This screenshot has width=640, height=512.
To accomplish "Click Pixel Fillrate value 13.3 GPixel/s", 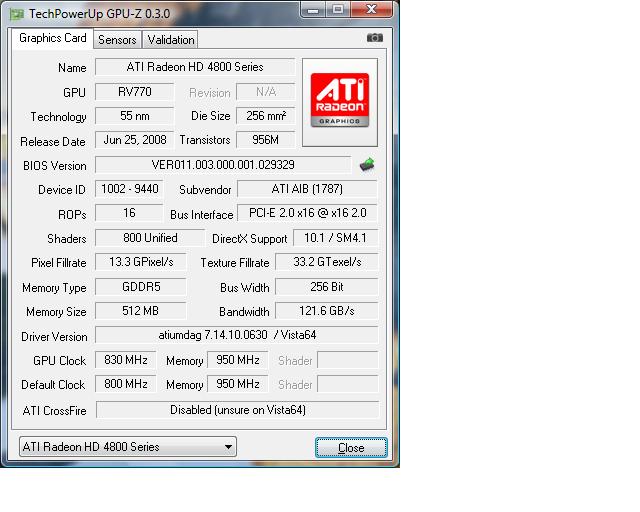I will (141, 262).
